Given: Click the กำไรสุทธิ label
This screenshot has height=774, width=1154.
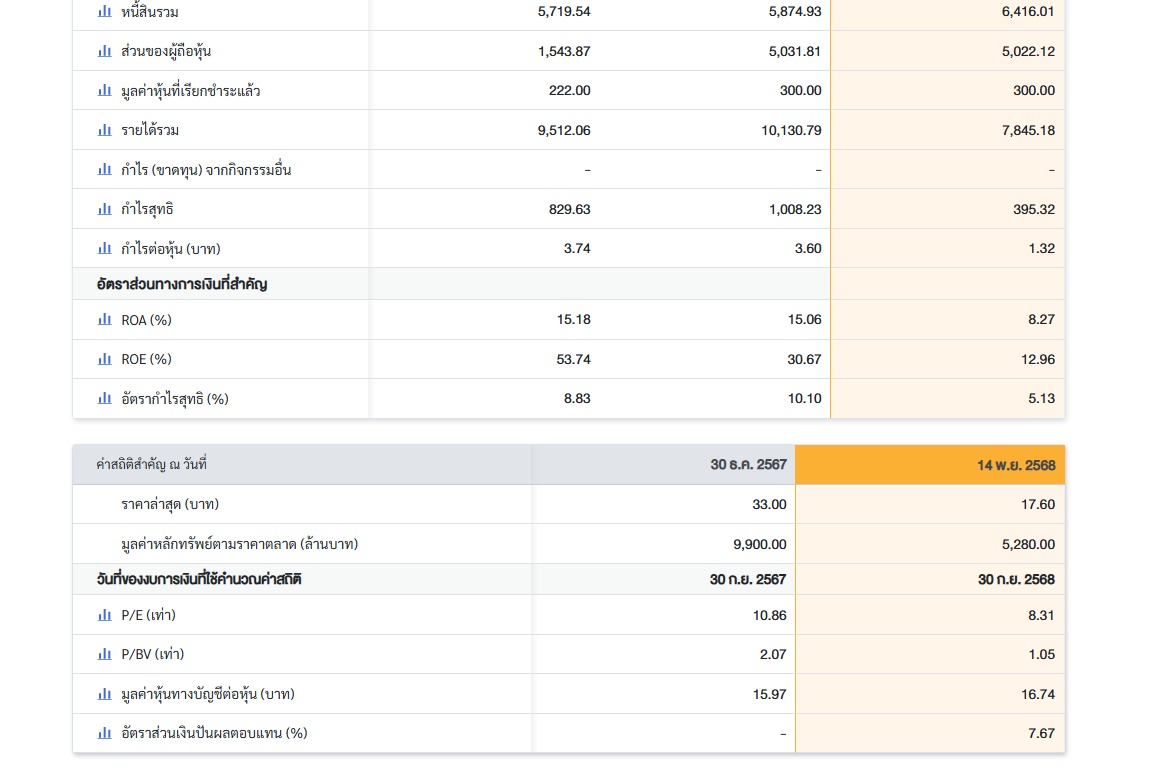Looking at the screenshot, I should click(x=147, y=209).
